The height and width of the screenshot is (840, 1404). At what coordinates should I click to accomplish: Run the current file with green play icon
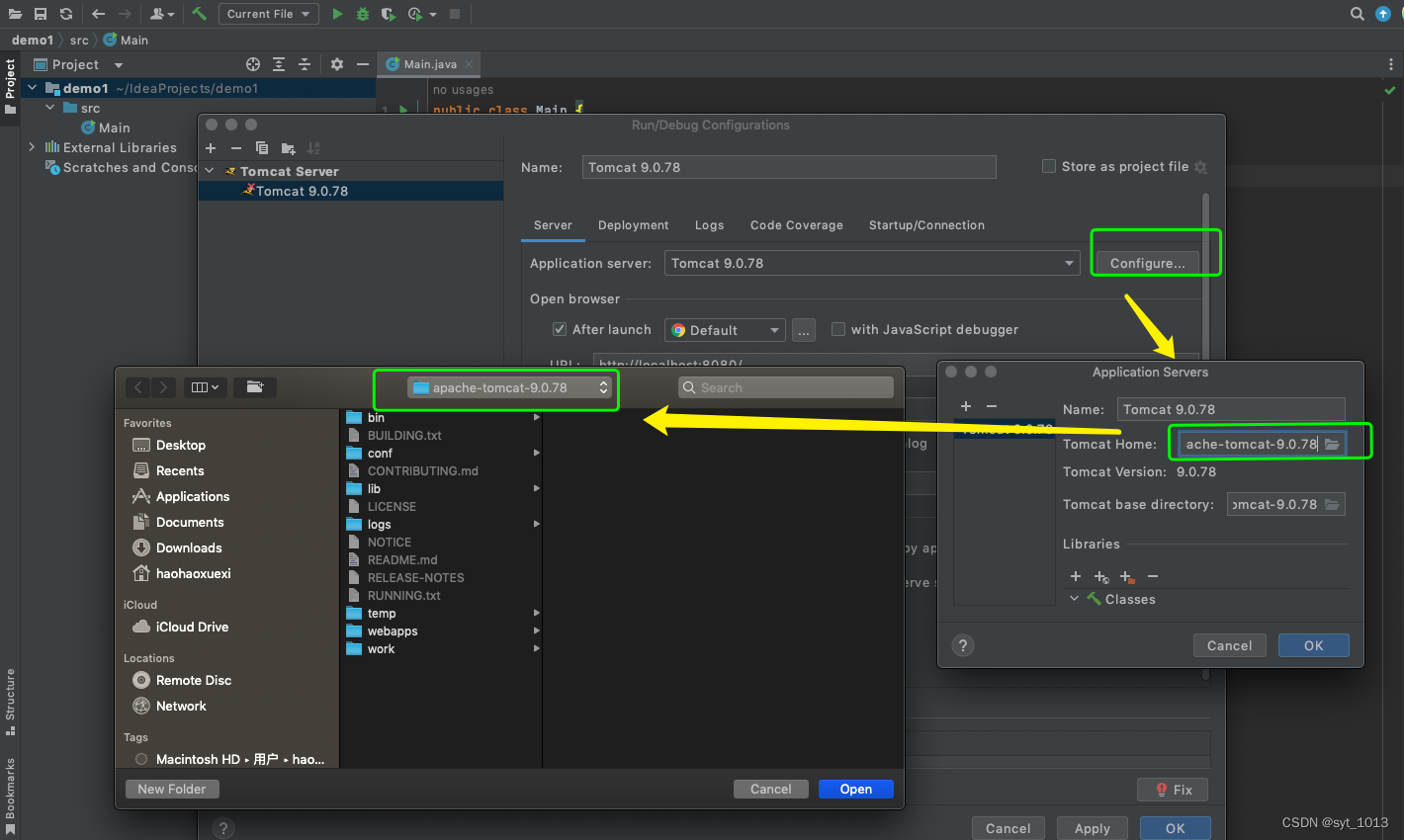[x=337, y=14]
